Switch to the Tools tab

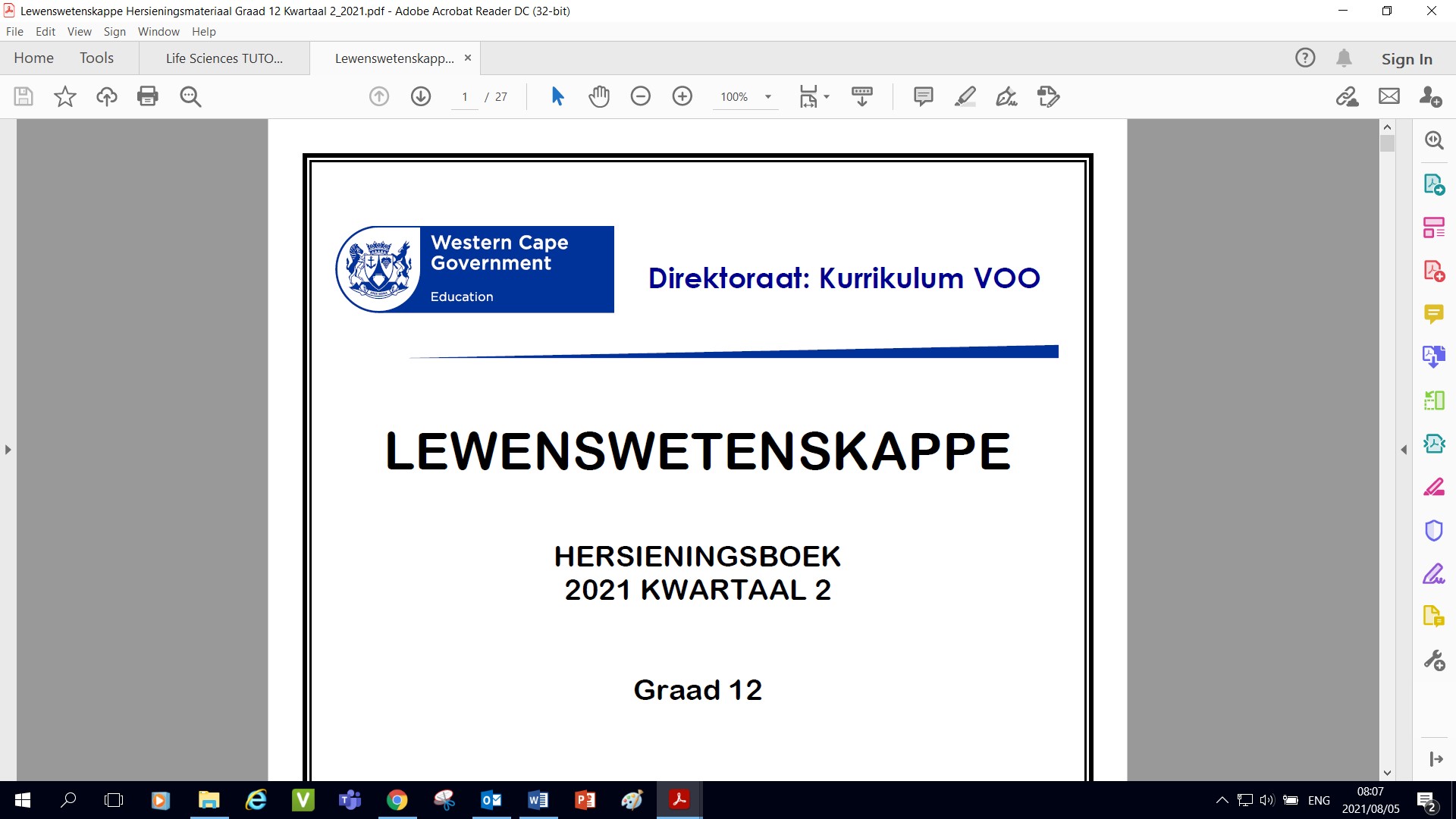click(x=96, y=58)
